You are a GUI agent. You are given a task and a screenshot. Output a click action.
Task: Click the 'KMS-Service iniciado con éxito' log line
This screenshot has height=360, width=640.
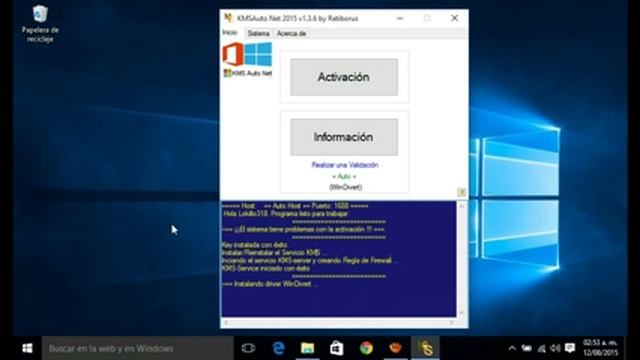(266, 269)
